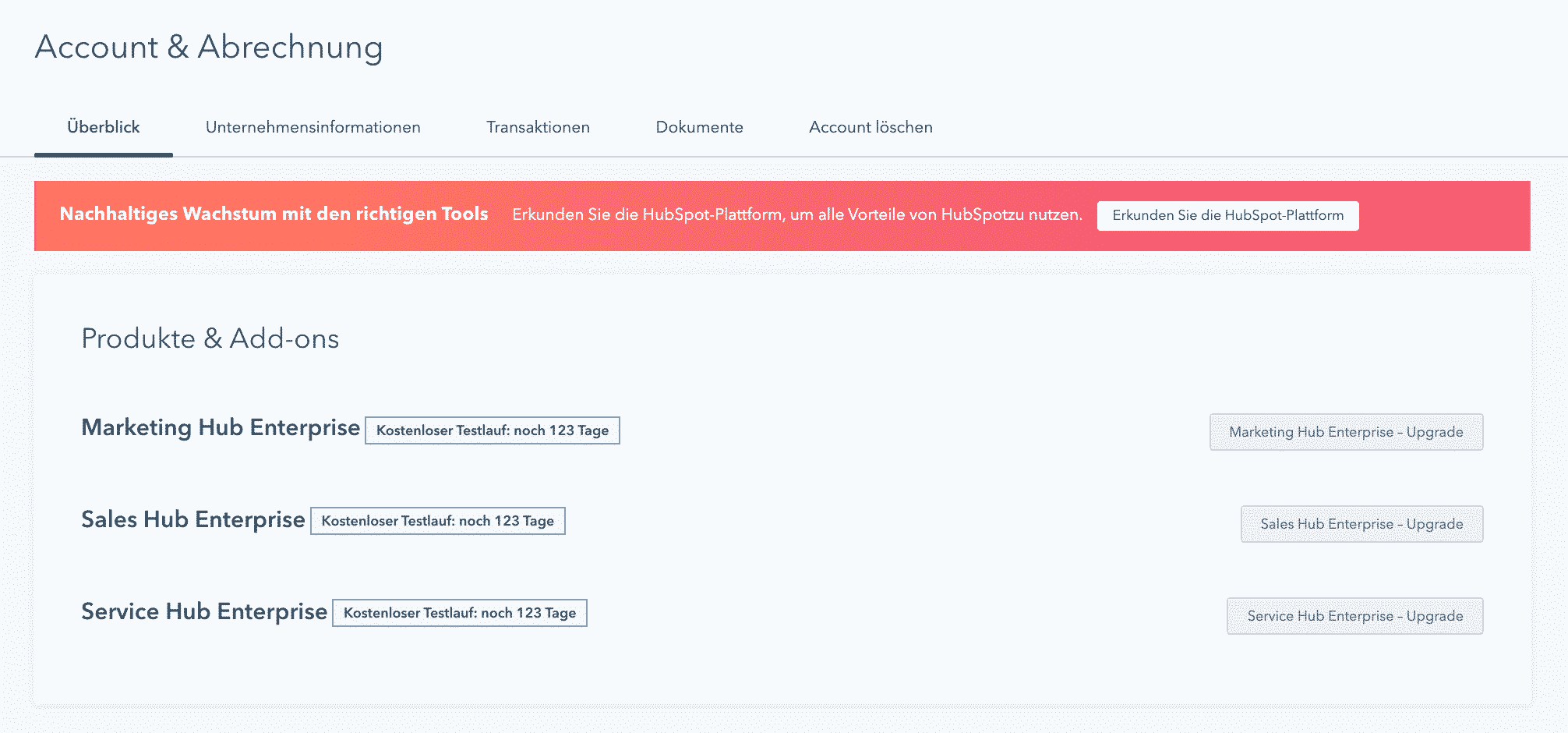Click Nachhaltiges Wachstum banner headline

pyautogui.click(x=274, y=214)
